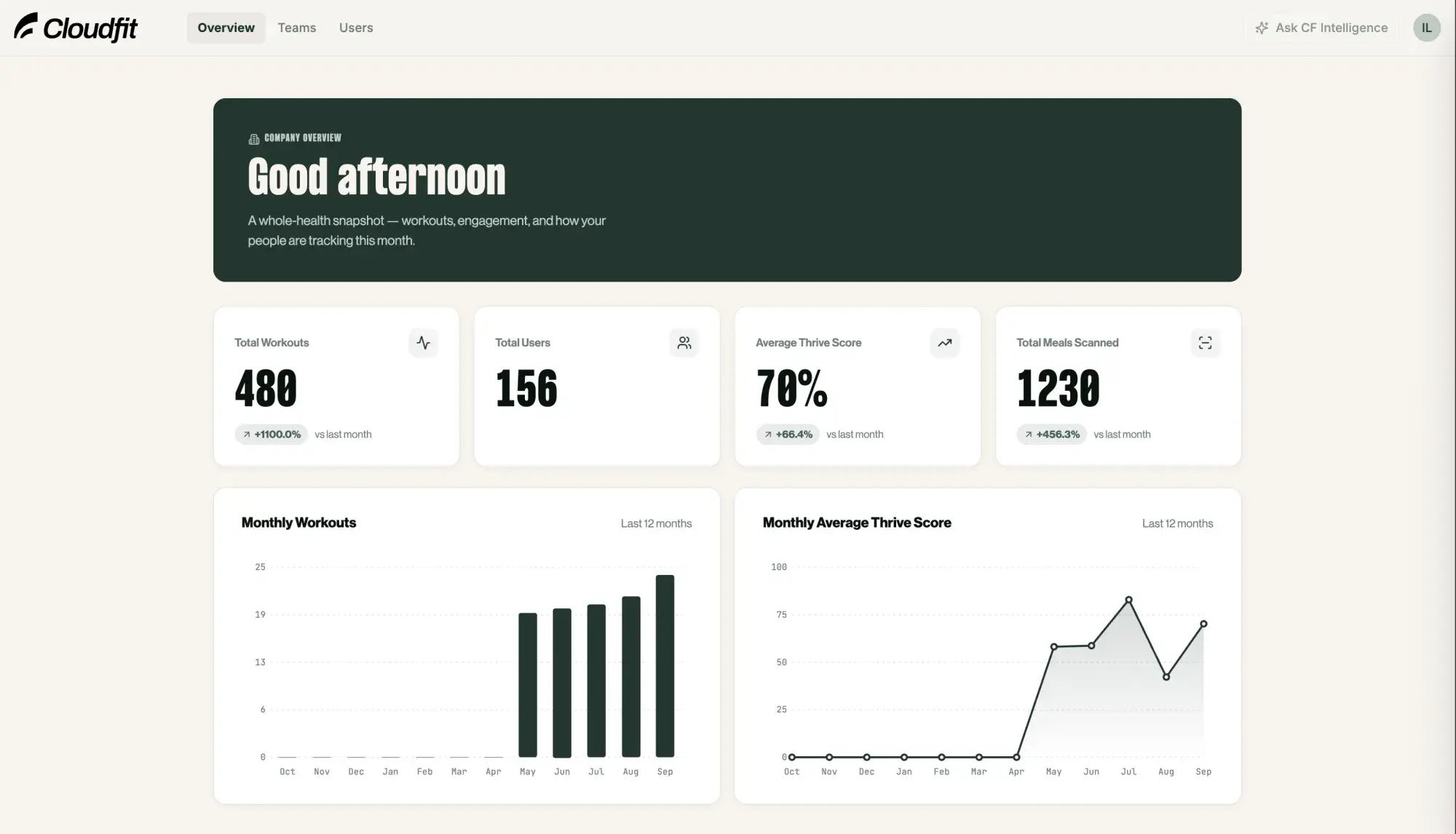The width and height of the screenshot is (1456, 834).
Task: Click the Jul bar in Monthly Workouts
Action: click(x=596, y=680)
